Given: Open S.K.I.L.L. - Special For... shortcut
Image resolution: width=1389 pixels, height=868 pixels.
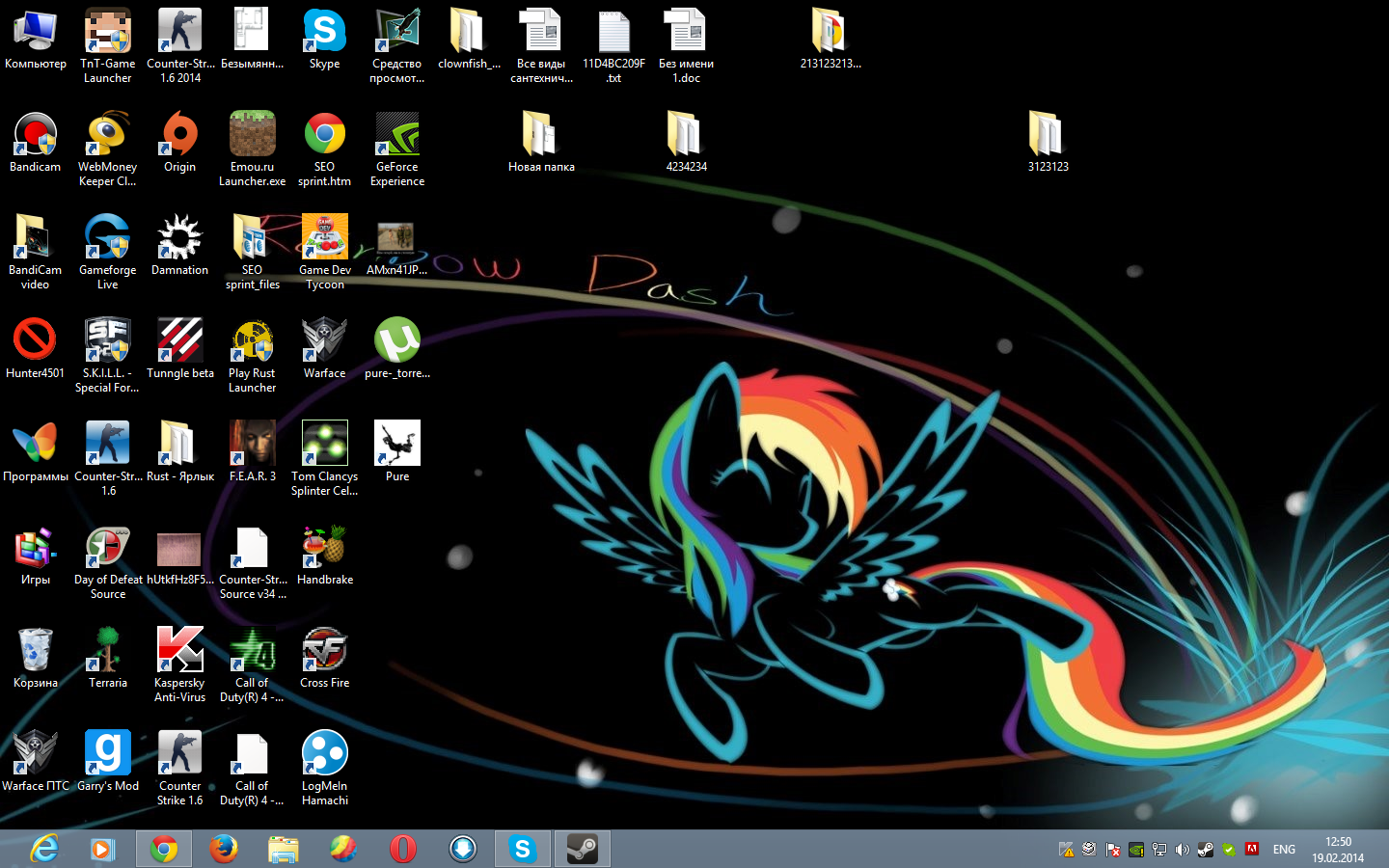Looking at the screenshot, I should tap(107, 356).
